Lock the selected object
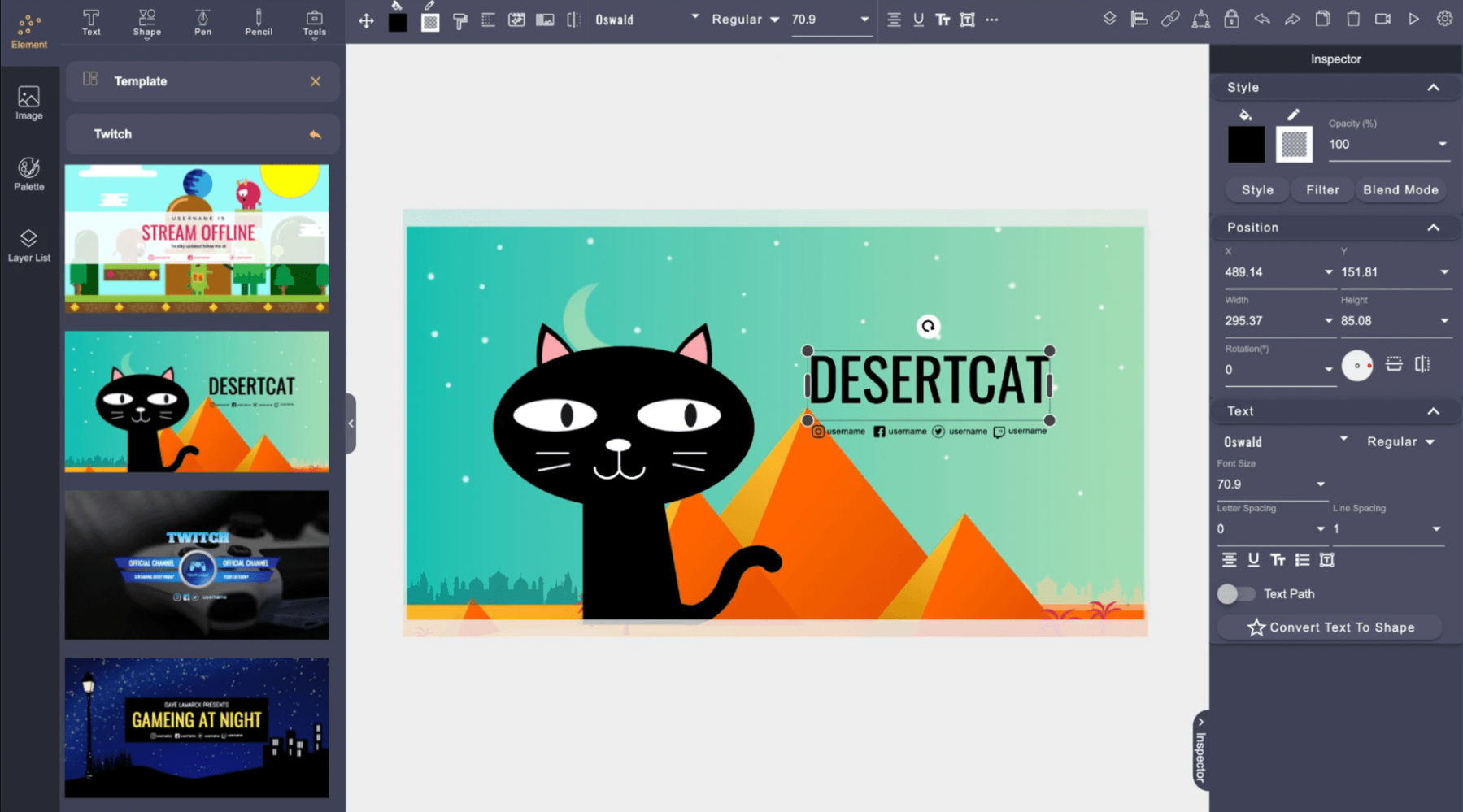 click(x=1231, y=19)
